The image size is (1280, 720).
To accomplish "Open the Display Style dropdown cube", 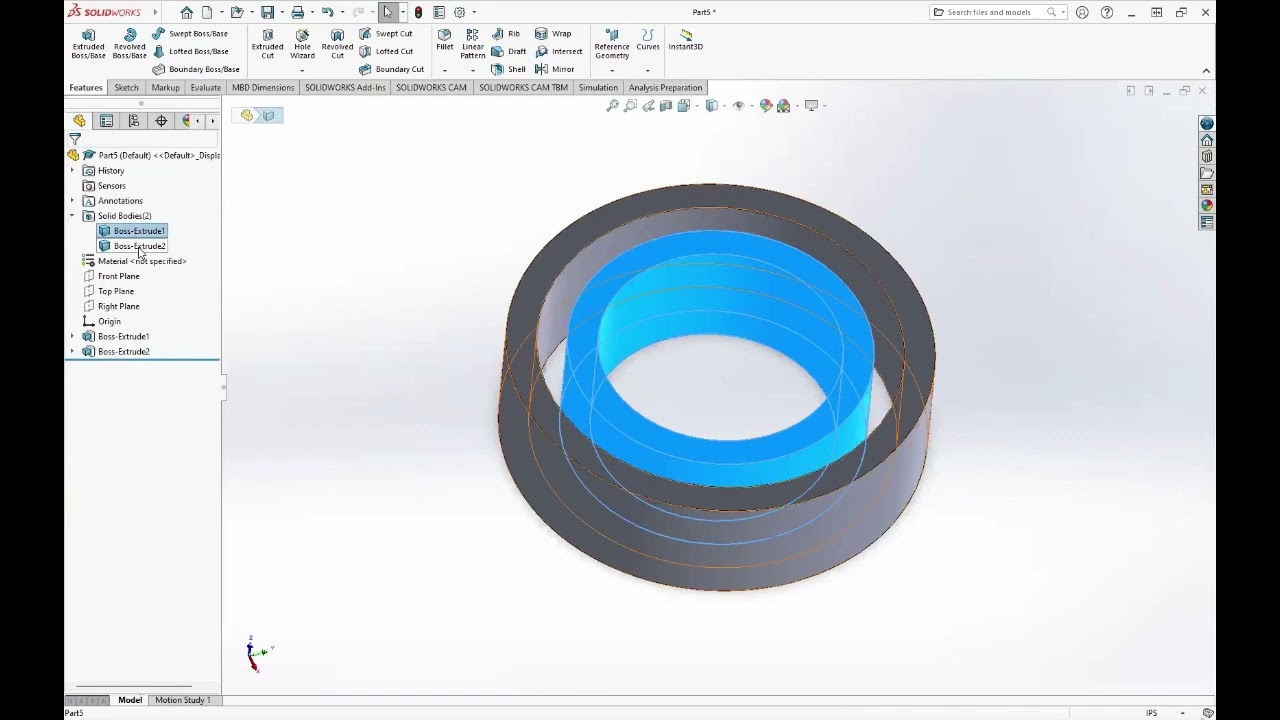I will (711, 105).
